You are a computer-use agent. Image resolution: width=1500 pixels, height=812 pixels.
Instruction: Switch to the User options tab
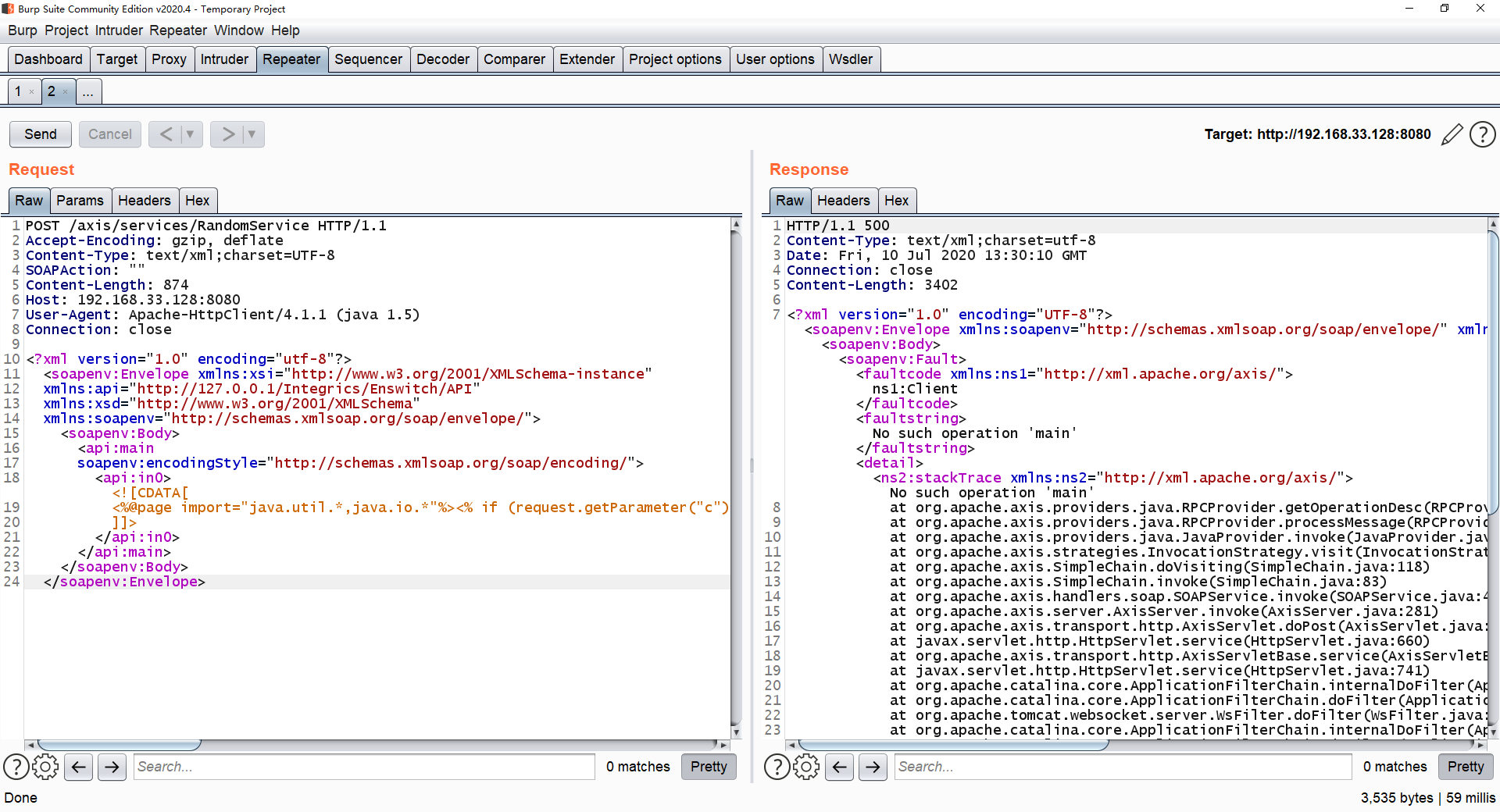click(x=775, y=59)
